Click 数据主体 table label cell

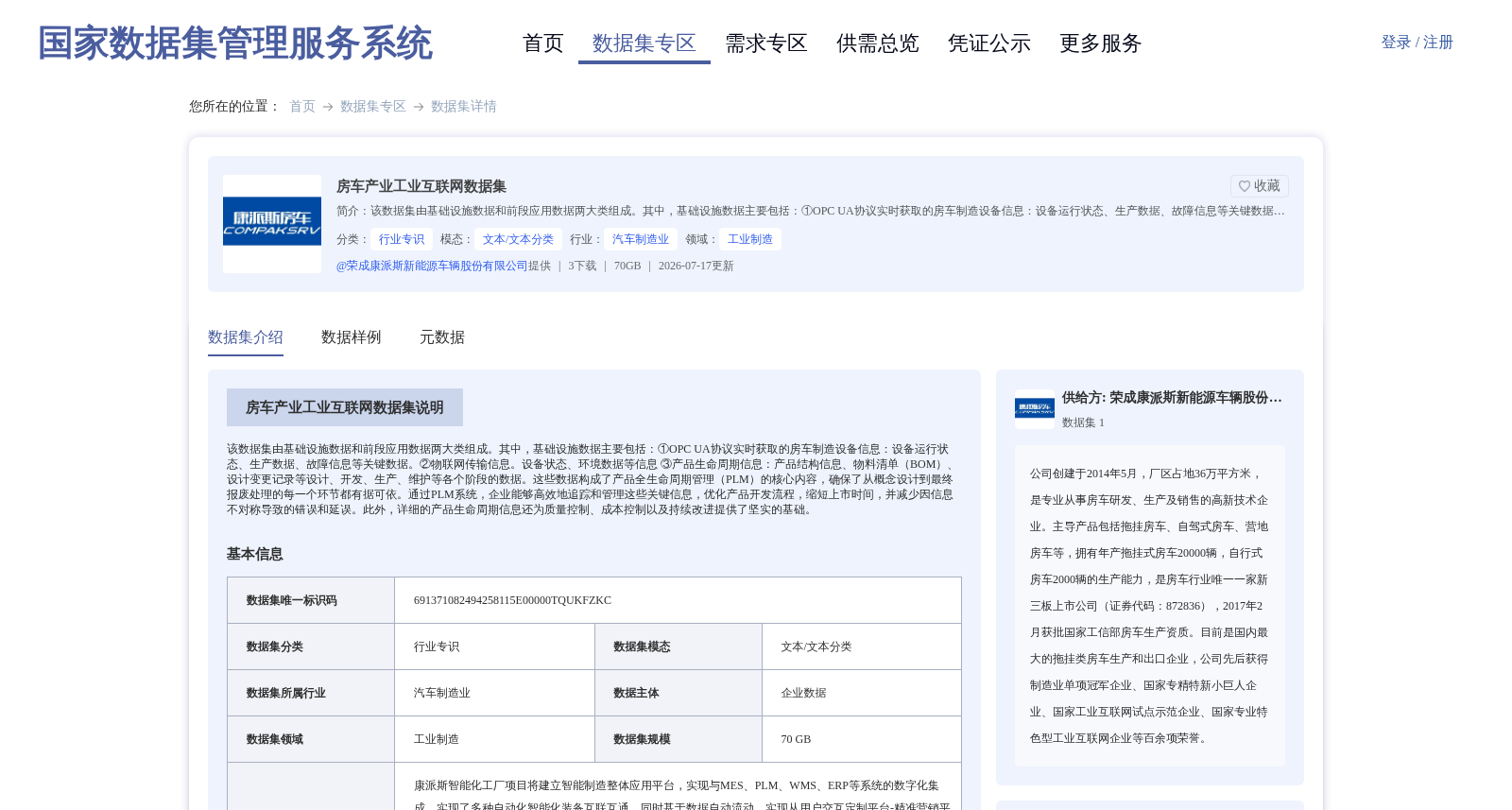click(x=679, y=693)
